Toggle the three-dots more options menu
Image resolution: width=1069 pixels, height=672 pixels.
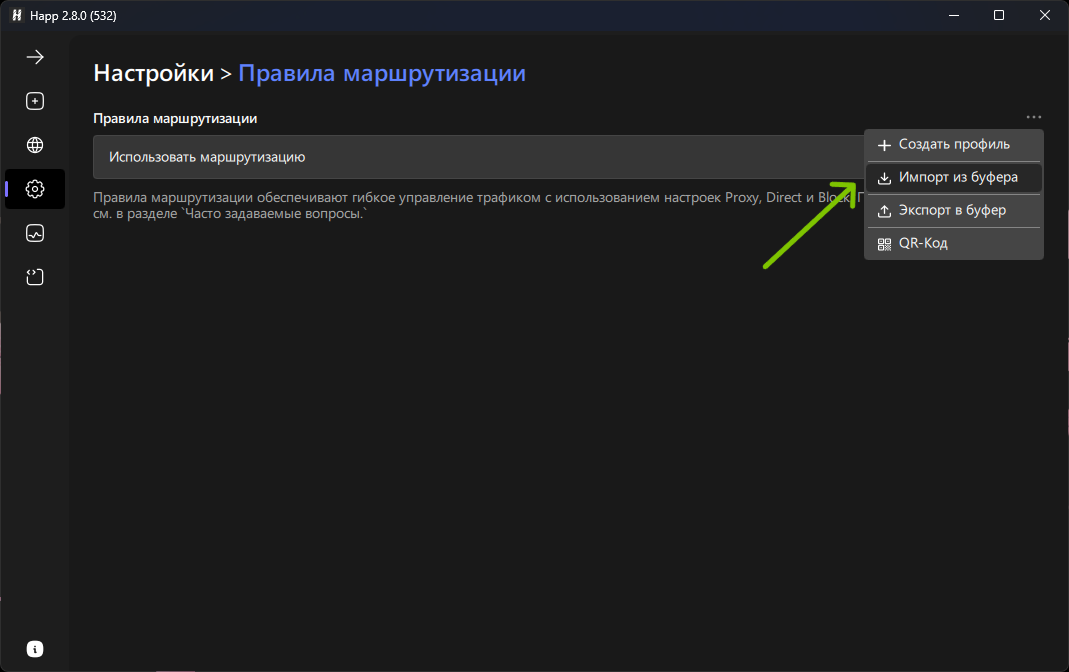click(1033, 118)
